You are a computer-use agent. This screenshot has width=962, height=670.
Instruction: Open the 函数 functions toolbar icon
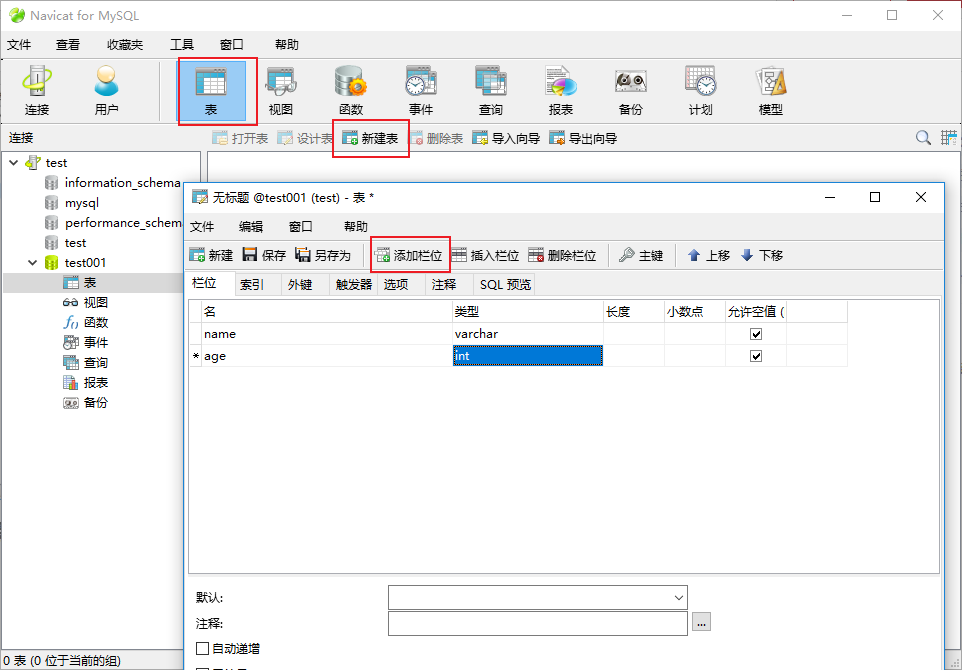pyautogui.click(x=351, y=91)
